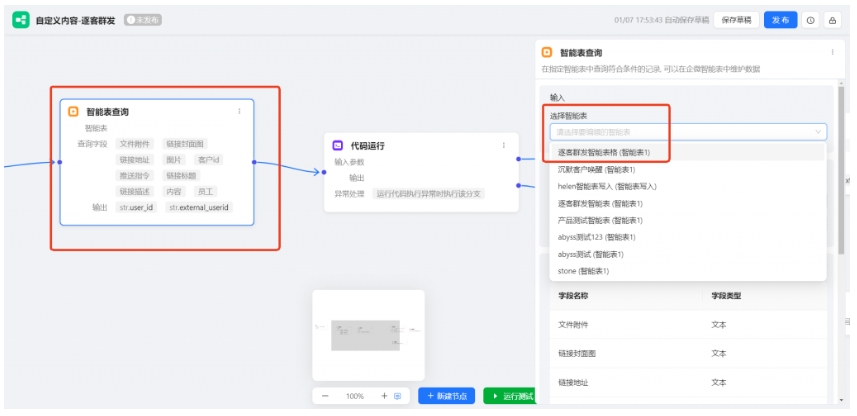Click the workflow title 自定义内容-逐客群发
This screenshot has width=857, height=416.
(75, 21)
